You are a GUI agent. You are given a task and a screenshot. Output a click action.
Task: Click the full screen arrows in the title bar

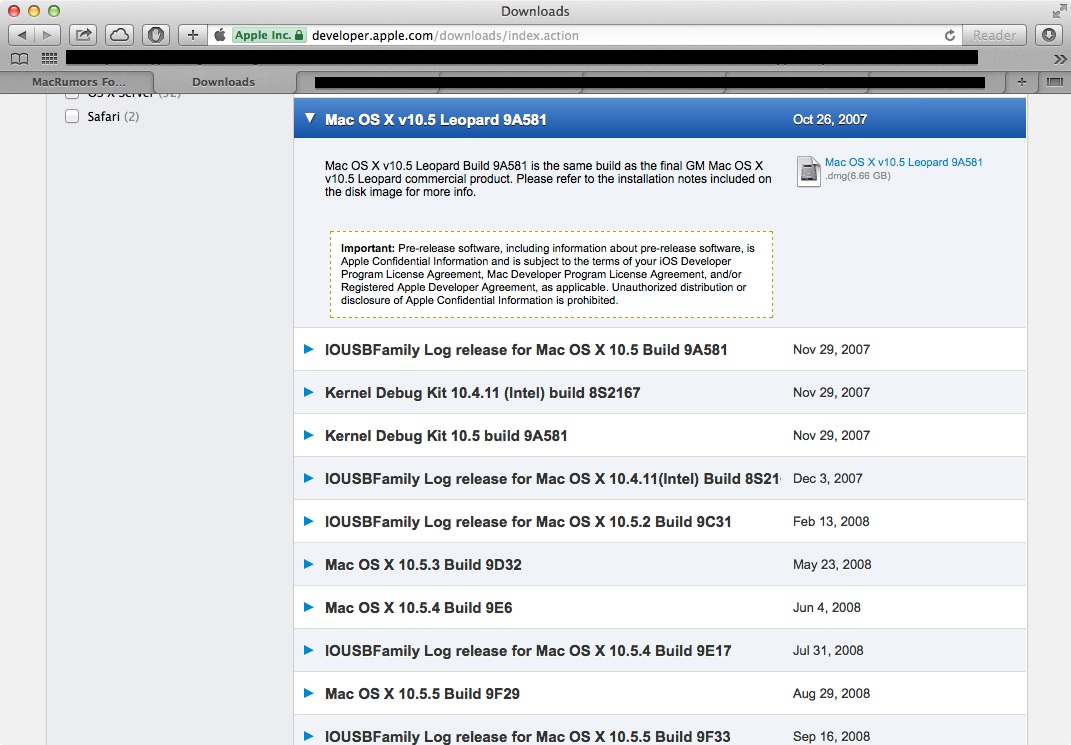tap(1059, 11)
